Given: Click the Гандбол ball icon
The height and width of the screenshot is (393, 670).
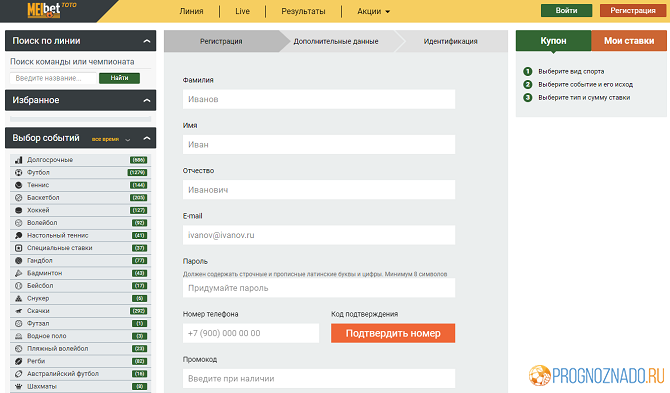Looking at the screenshot, I should (x=18, y=261).
